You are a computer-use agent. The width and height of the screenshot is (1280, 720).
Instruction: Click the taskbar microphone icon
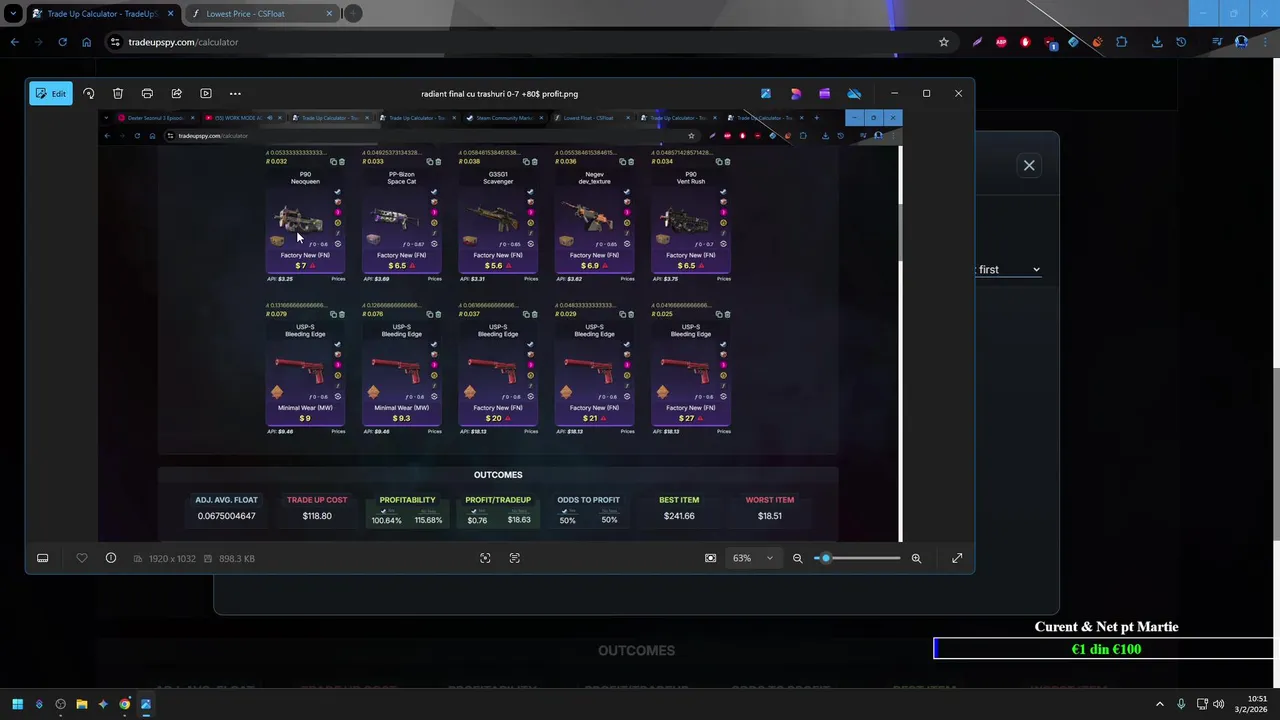pos(1181,704)
